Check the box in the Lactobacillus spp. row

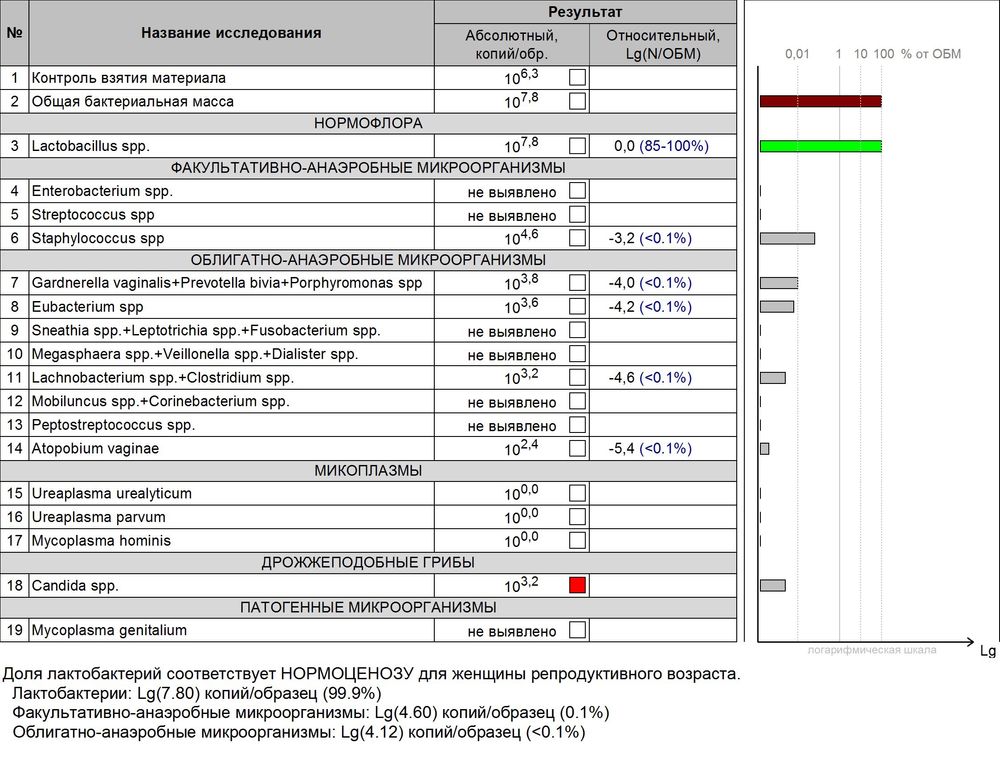[577, 146]
